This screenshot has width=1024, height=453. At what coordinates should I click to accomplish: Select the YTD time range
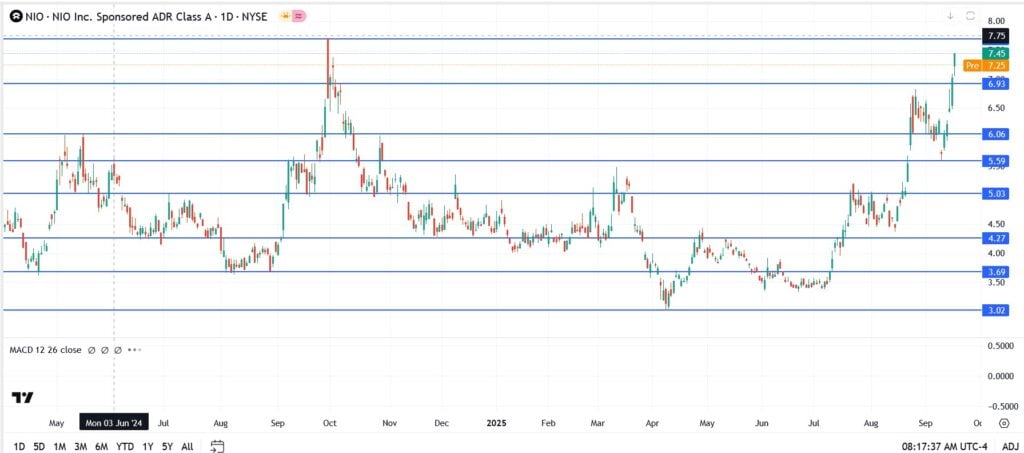[125, 446]
